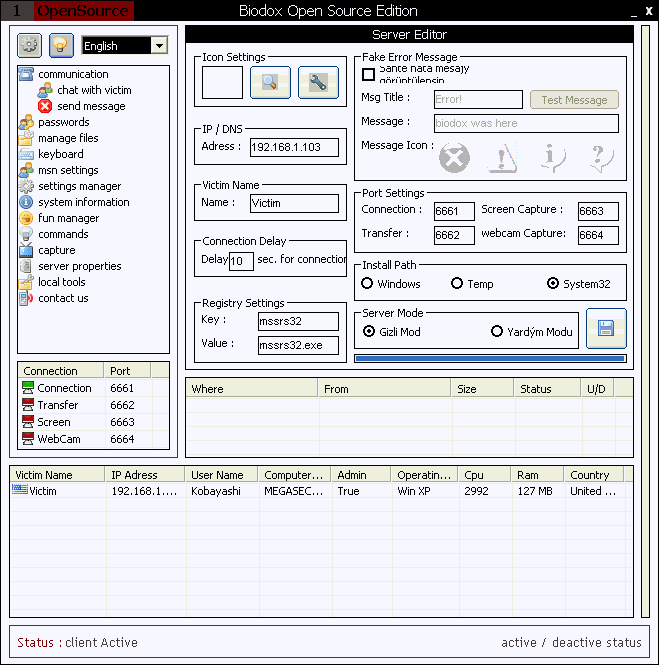Toggle the Fake Error Message checkbox
Image resolution: width=659 pixels, height=665 pixels.
pos(368,74)
